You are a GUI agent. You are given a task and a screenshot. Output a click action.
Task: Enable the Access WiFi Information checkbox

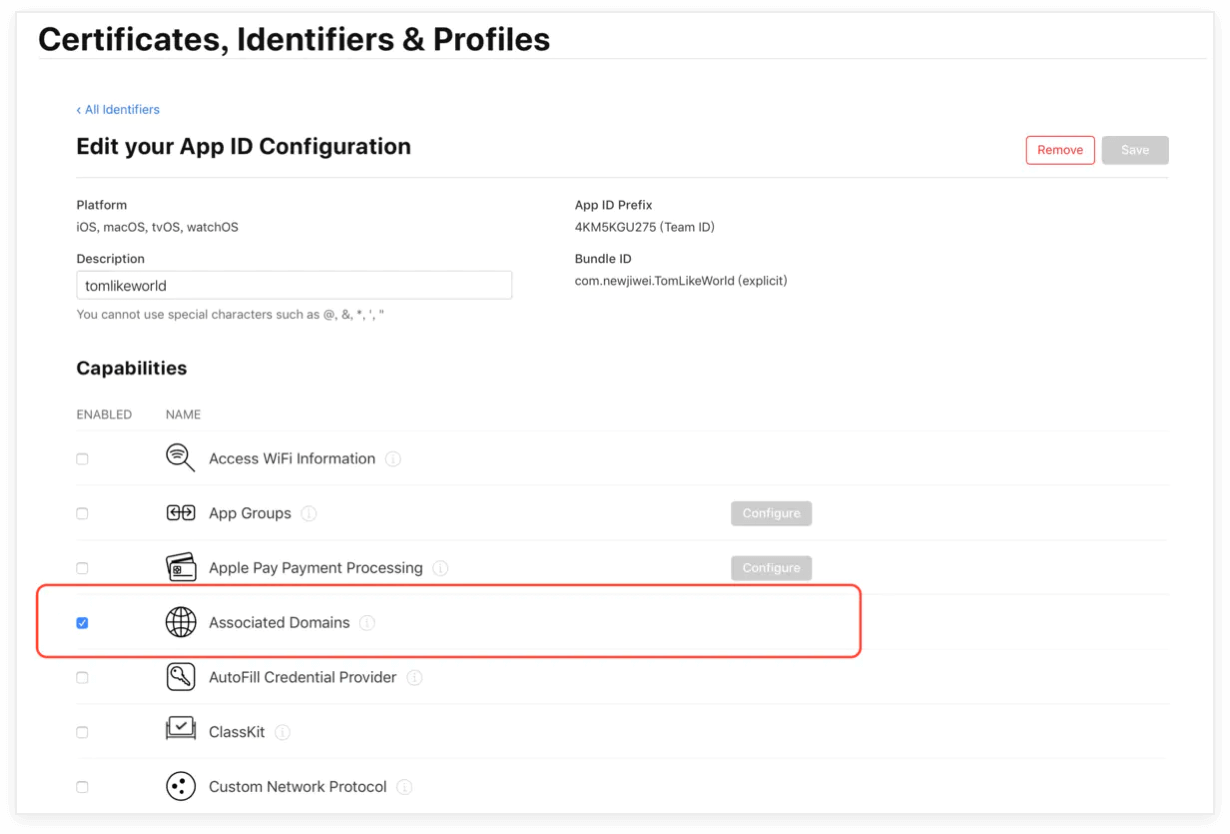coord(82,459)
